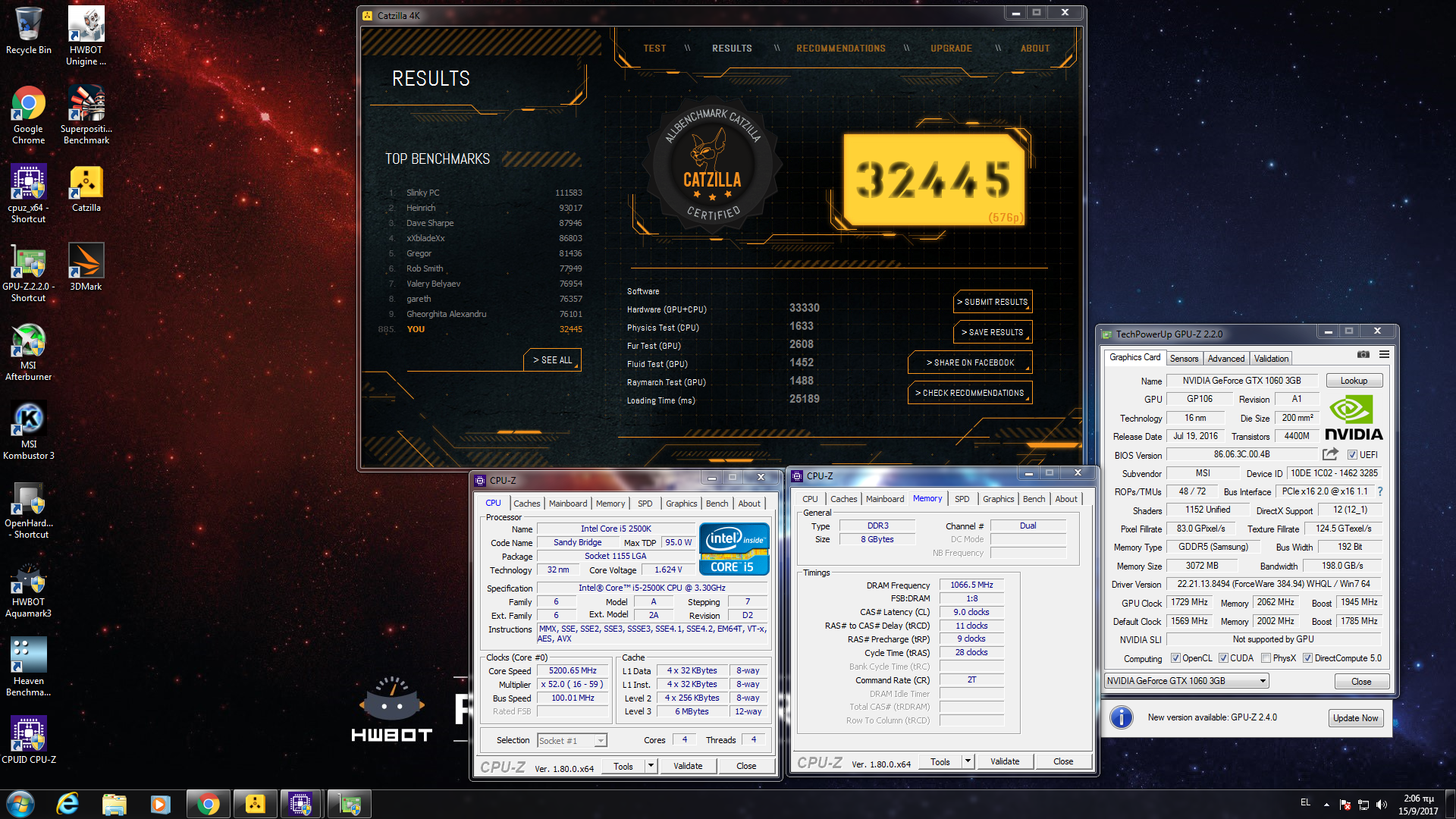Click Lookup button in GPU-Z
This screenshot has width=1456, height=819.
coord(1354,381)
